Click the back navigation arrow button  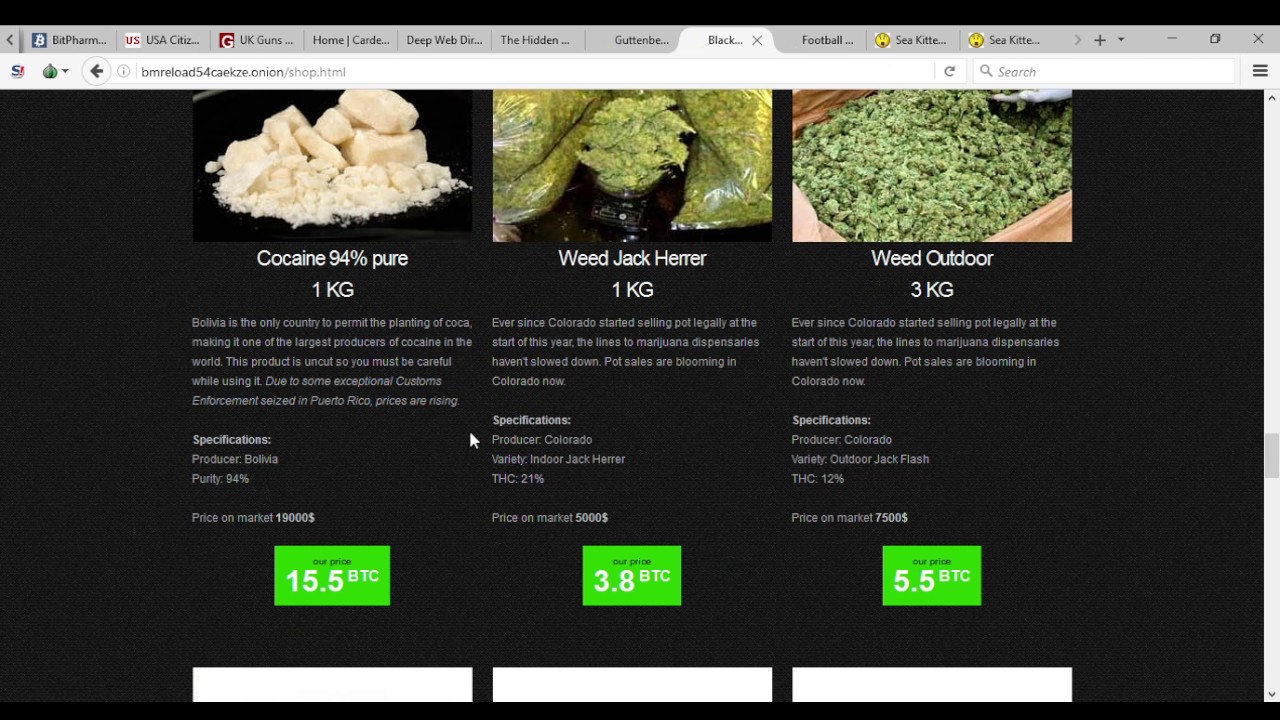click(x=96, y=72)
